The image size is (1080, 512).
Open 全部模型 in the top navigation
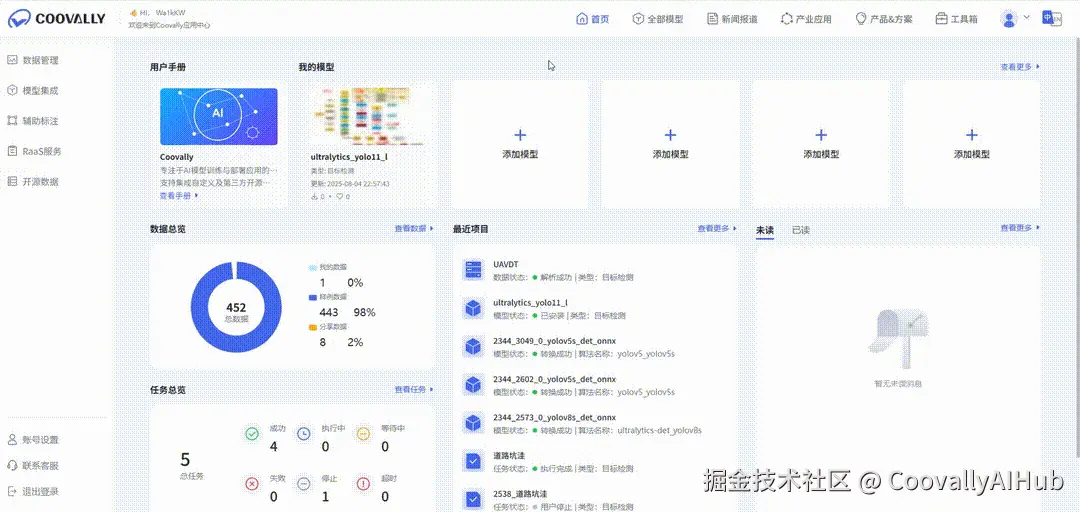pyautogui.click(x=658, y=19)
